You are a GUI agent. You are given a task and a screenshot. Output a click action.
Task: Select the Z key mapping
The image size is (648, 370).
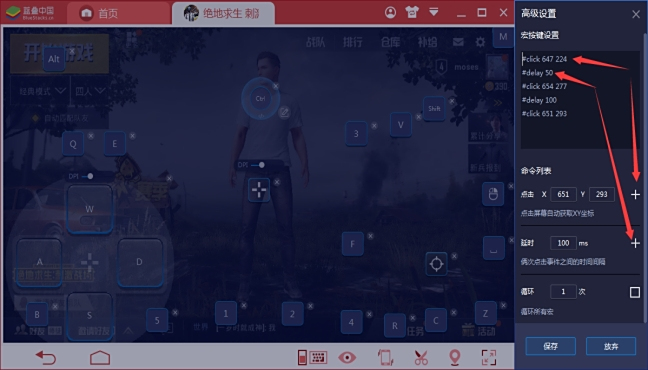tap(485, 313)
